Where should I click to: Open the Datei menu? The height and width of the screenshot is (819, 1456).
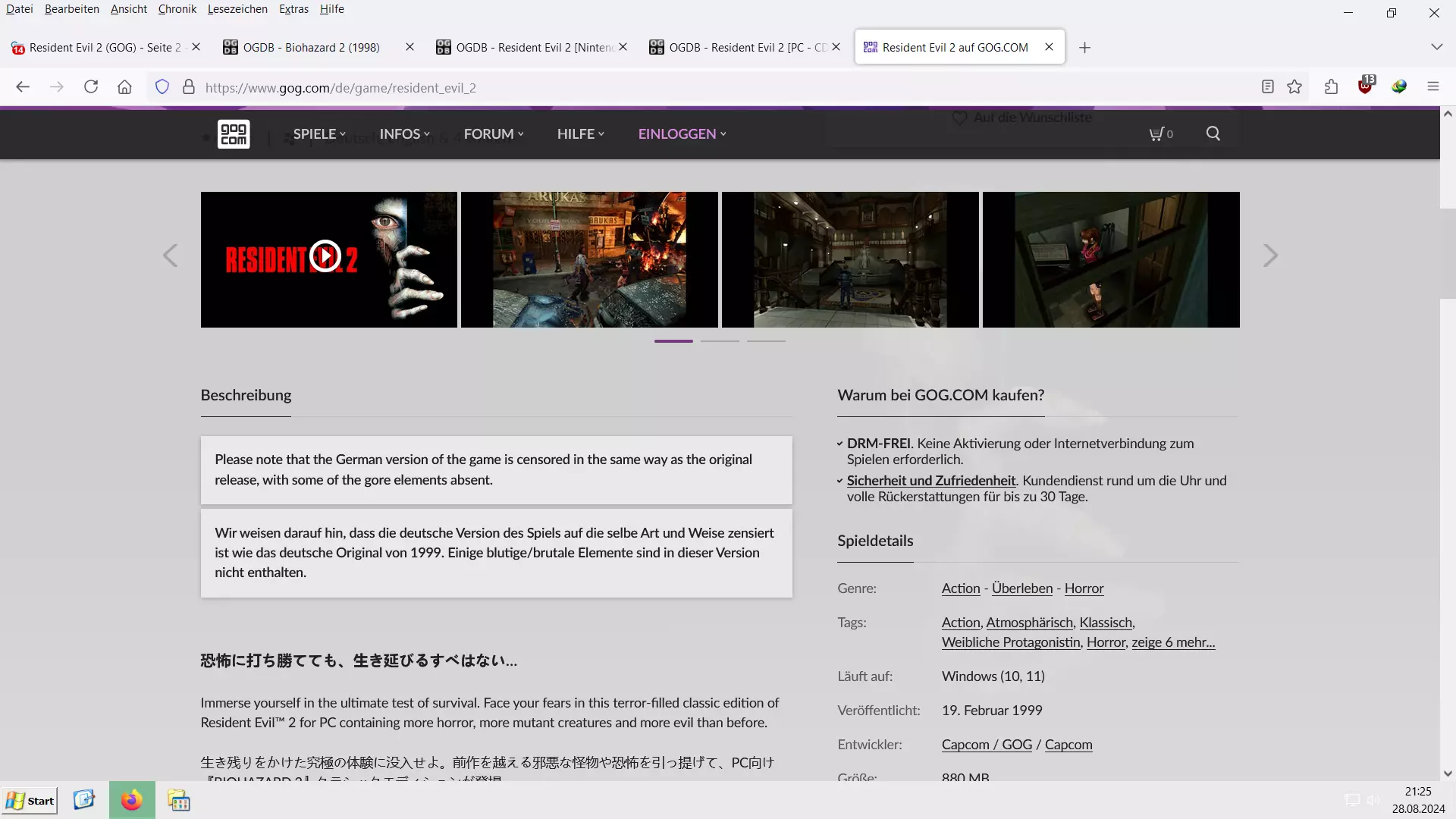(x=20, y=9)
